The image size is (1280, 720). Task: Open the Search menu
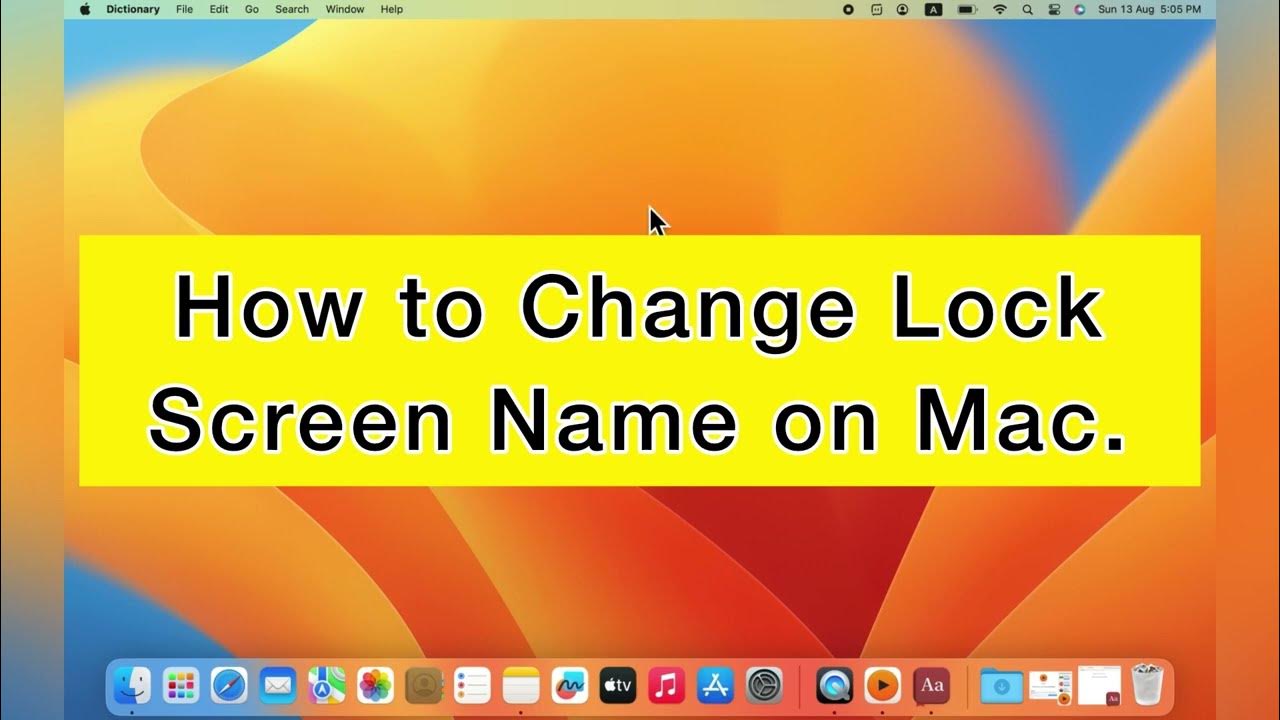[292, 9]
